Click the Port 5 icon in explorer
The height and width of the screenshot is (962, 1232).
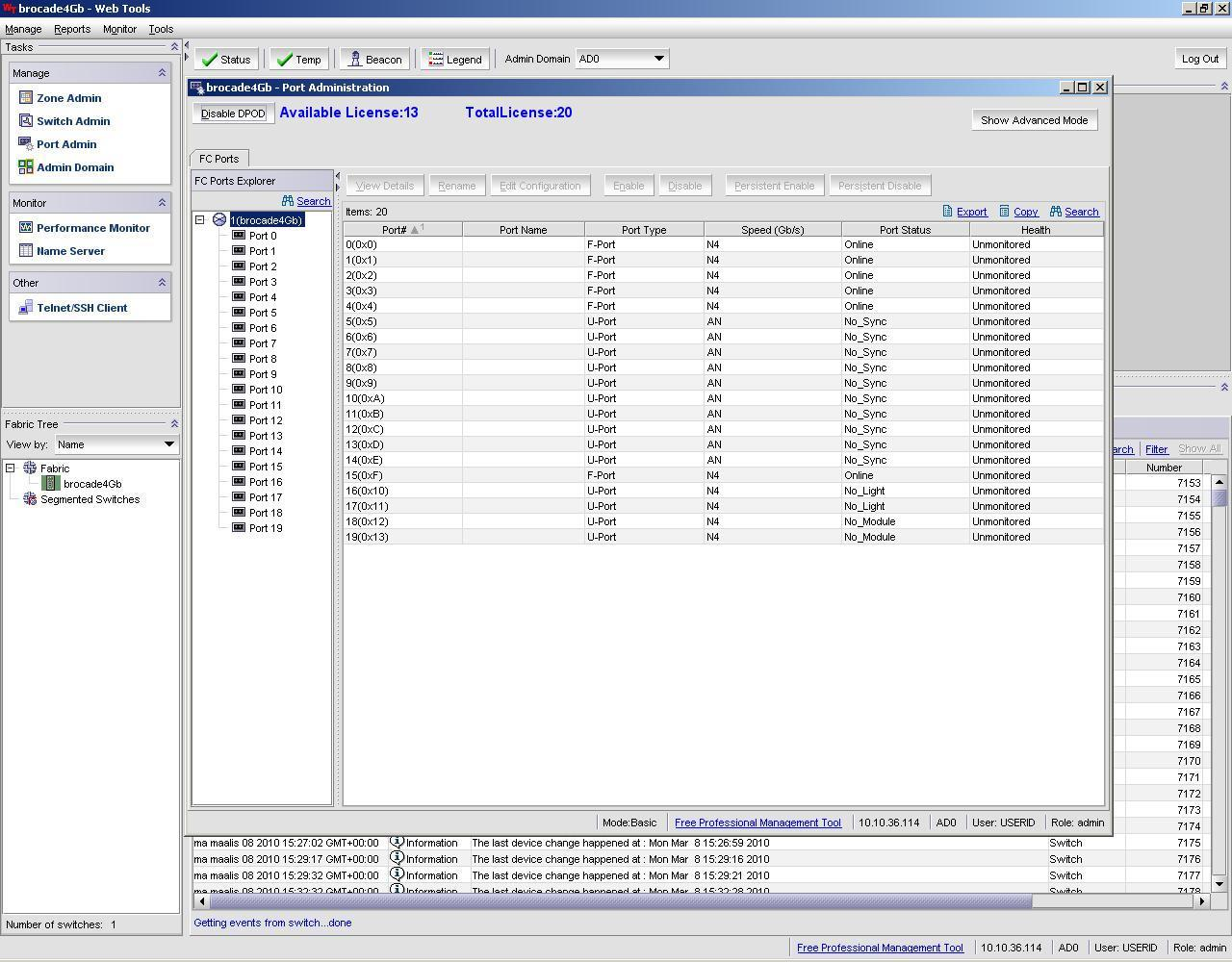click(239, 312)
